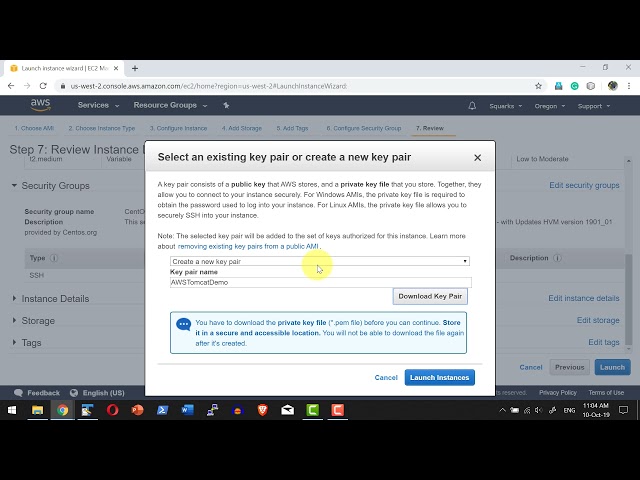The height and width of the screenshot is (480, 640).
Task: Open the Resource Groups menu
Action: (170, 105)
